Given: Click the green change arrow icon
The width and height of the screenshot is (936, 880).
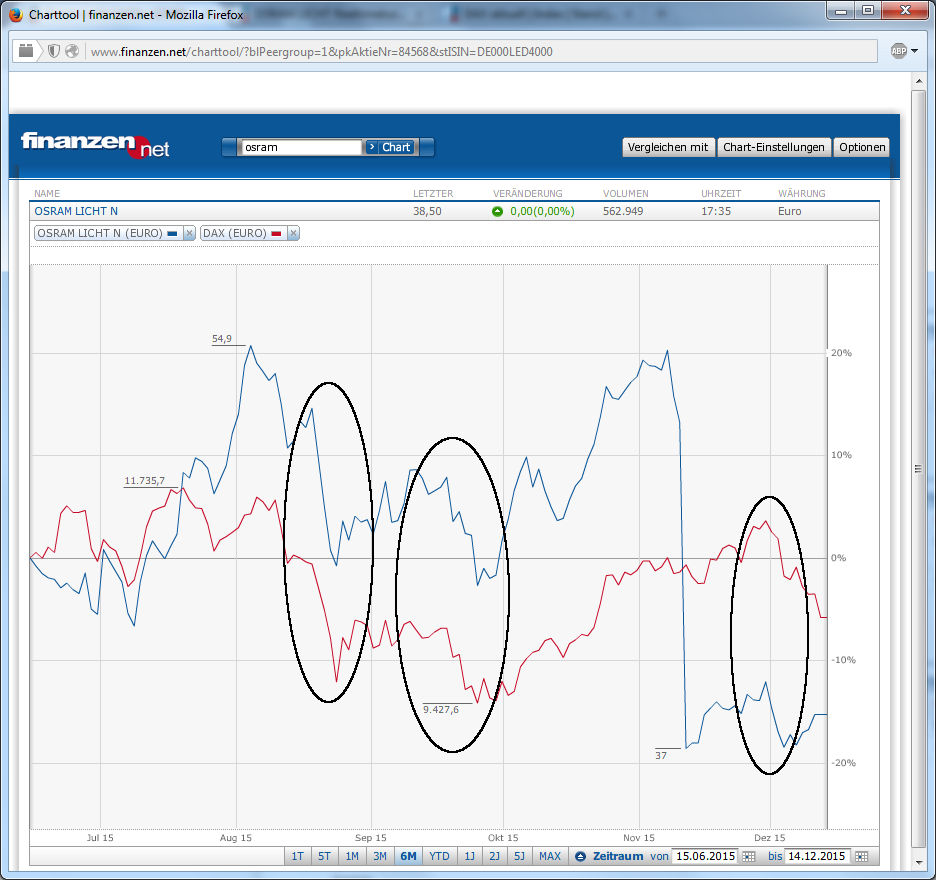Looking at the screenshot, I should point(497,211).
